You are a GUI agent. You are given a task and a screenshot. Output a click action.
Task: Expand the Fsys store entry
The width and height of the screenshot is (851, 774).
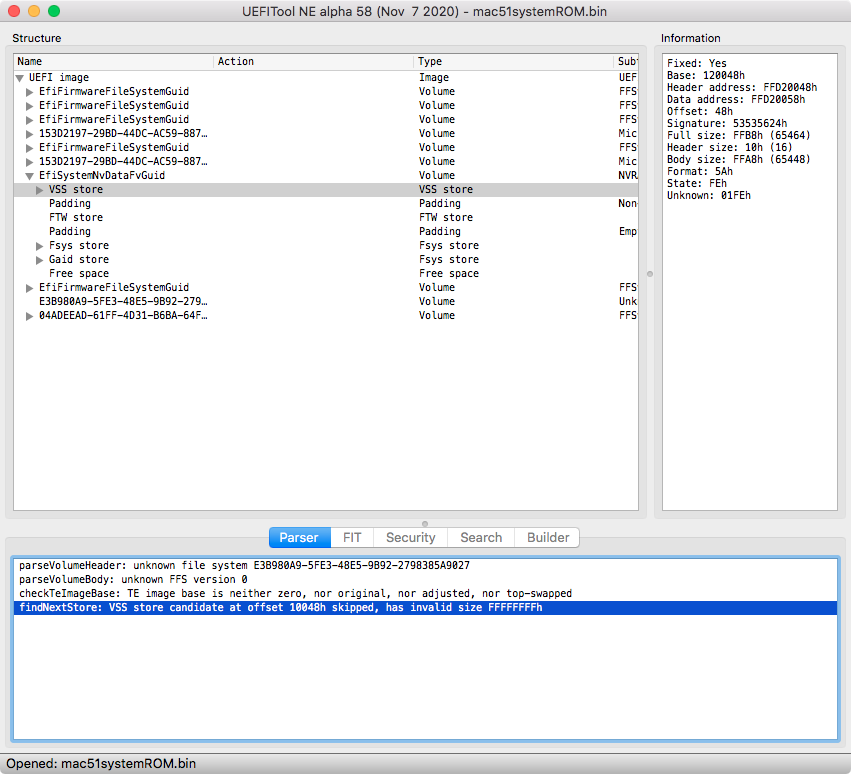[40, 246]
